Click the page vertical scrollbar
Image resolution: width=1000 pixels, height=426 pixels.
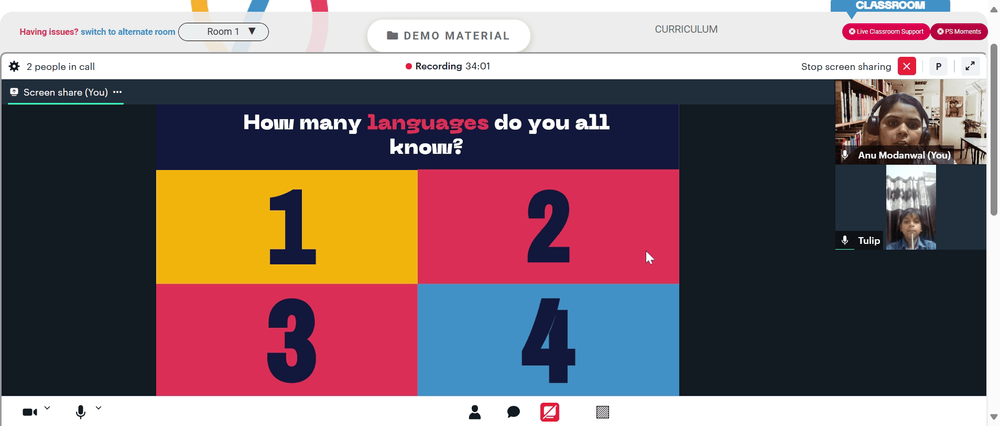994,128
